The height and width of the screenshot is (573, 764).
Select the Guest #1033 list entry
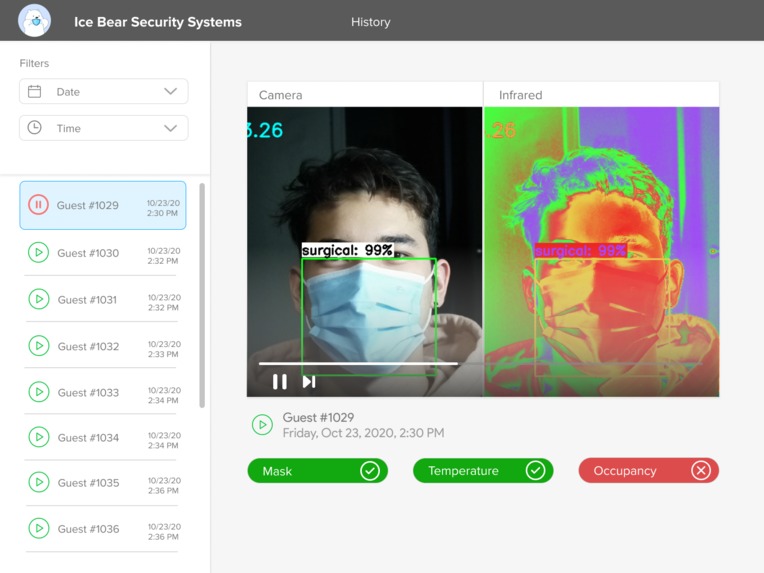click(x=101, y=392)
